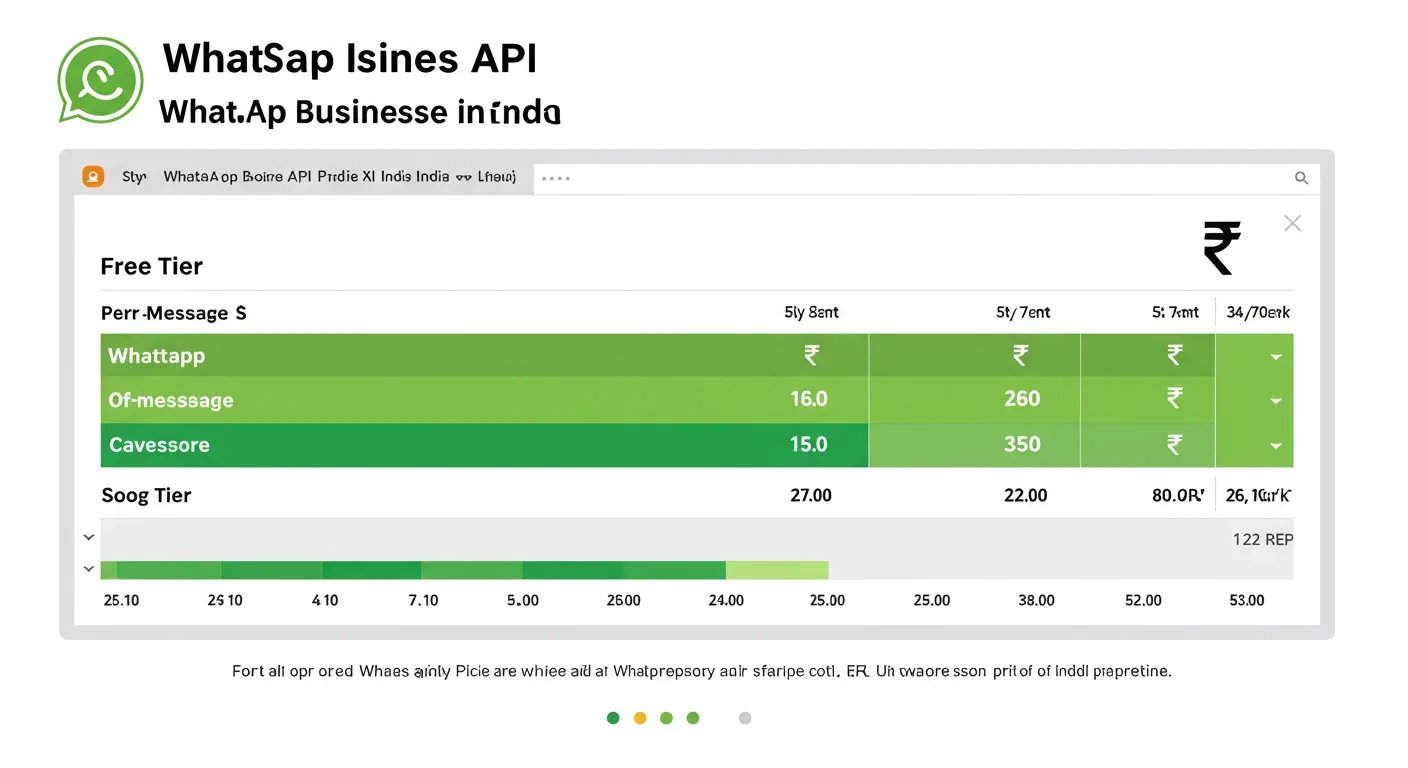
Task: Go to the gray carousel dot
Action: click(x=744, y=718)
